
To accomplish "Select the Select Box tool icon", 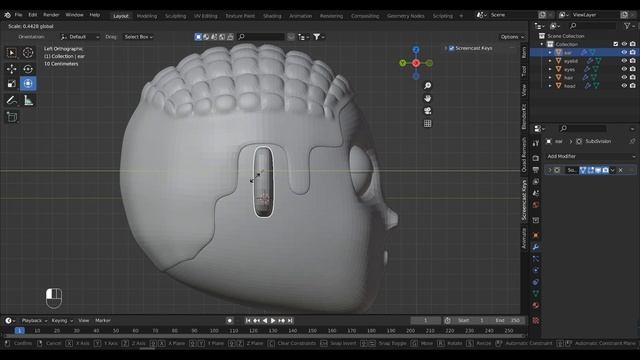I will coord(12,53).
